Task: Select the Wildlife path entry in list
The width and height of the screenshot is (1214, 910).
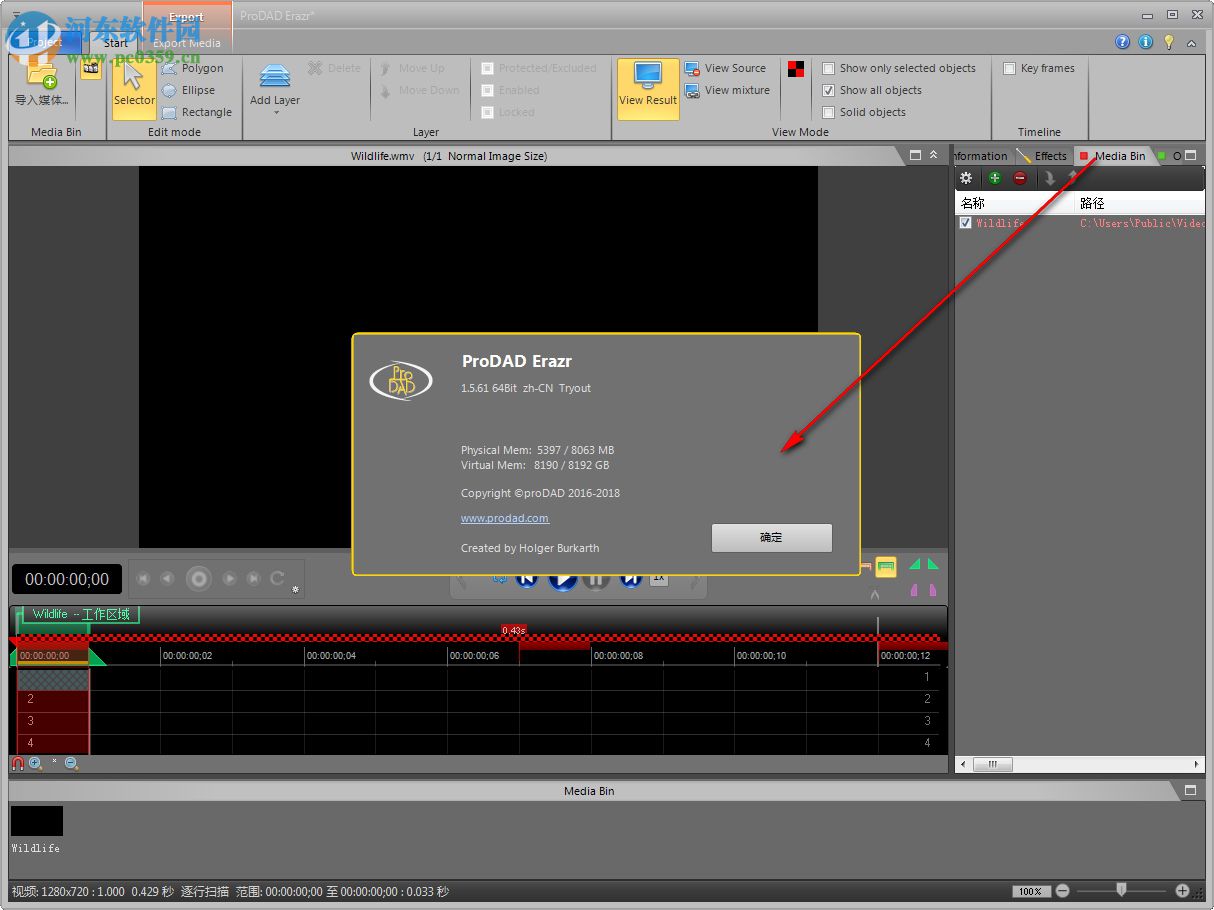Action: [1142, 224]
